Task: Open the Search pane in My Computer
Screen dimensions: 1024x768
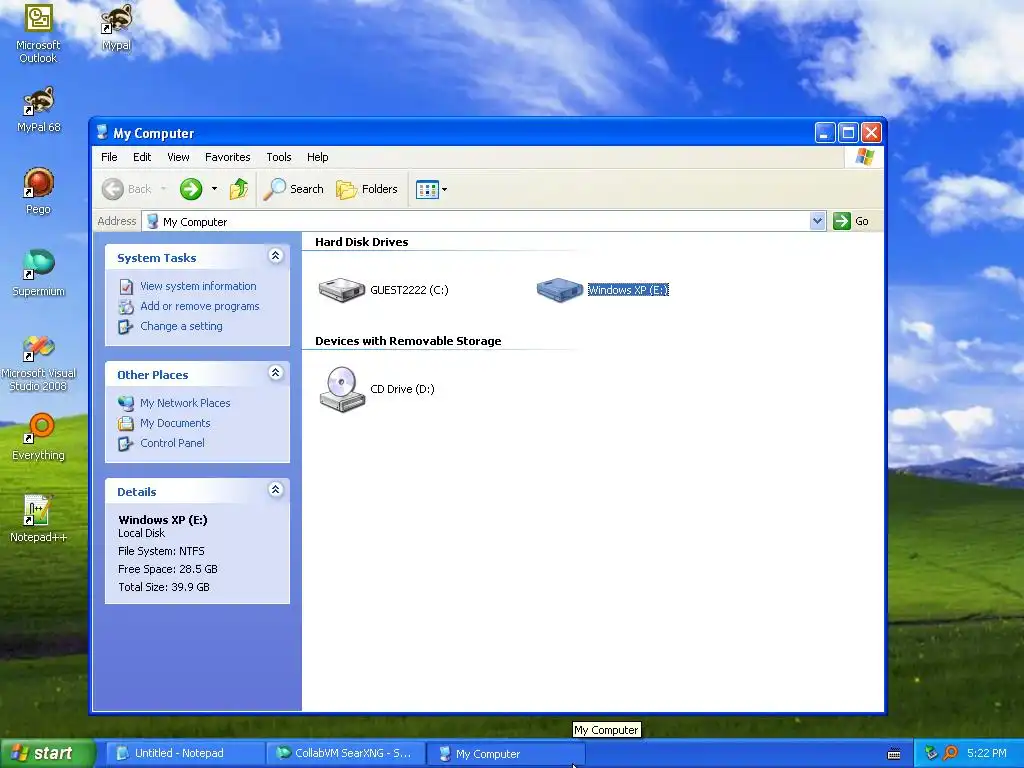Action: pos(293,189)
